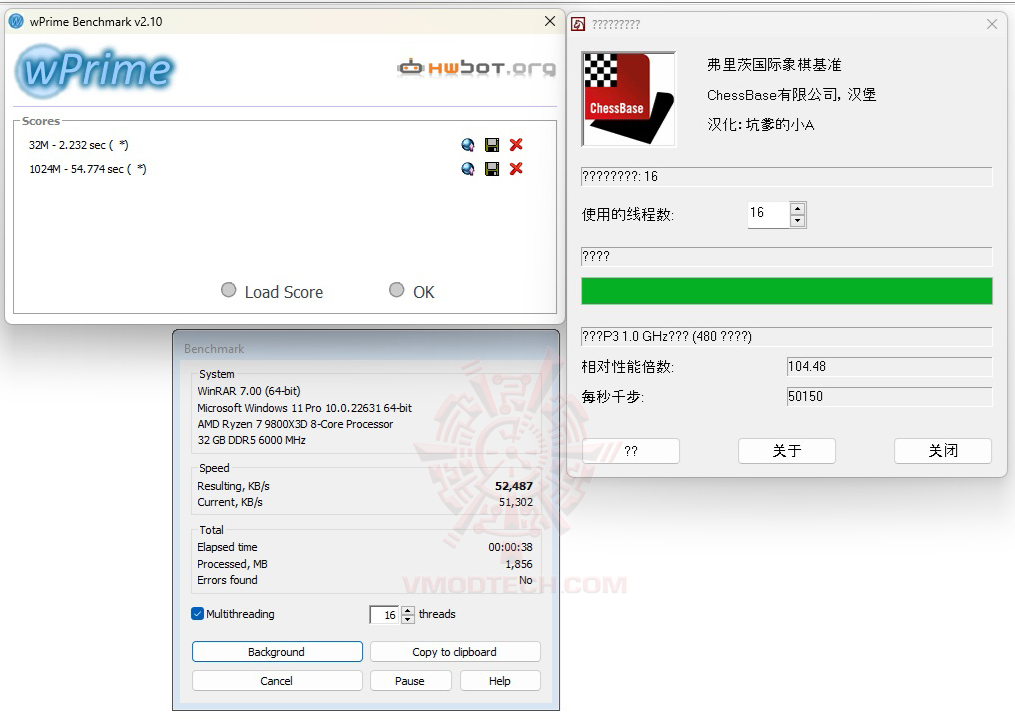This screenshot has height=719, width=1015.
Task: Click the Microsoft Windows 11 Pro version line
Action: pyautogui.click(x=305, y=408)
